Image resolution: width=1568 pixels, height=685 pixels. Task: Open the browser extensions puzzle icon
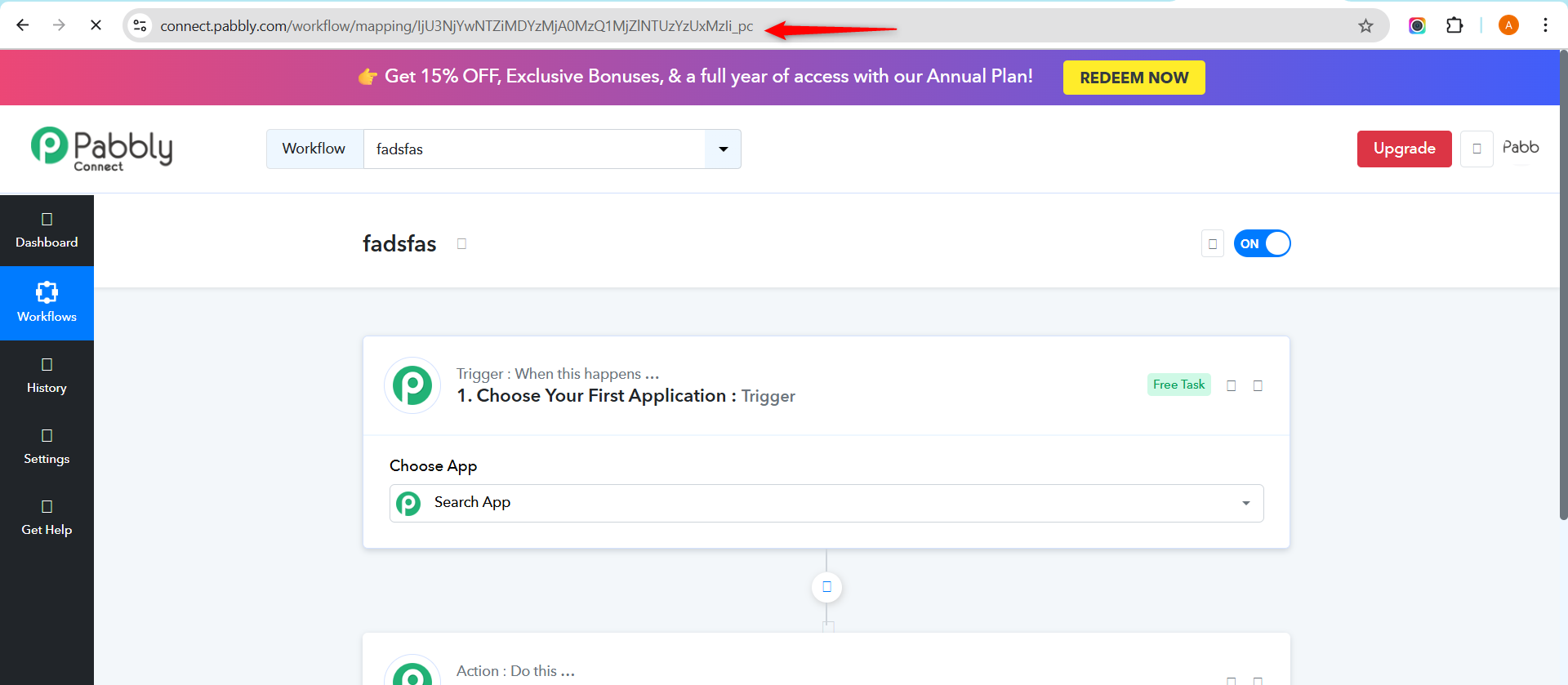click(1454, 25)
